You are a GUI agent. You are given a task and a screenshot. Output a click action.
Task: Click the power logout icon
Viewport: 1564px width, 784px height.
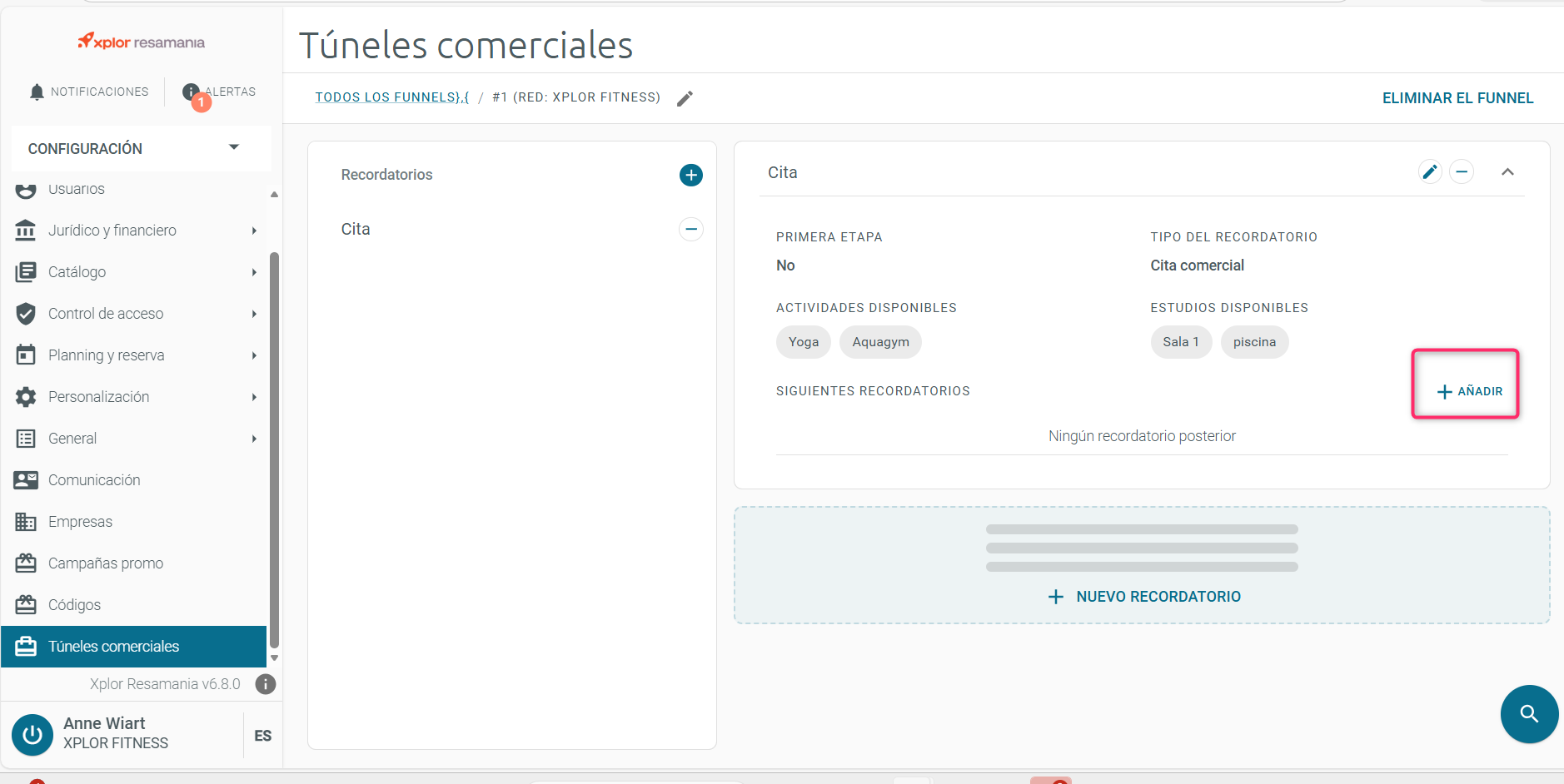32,735
